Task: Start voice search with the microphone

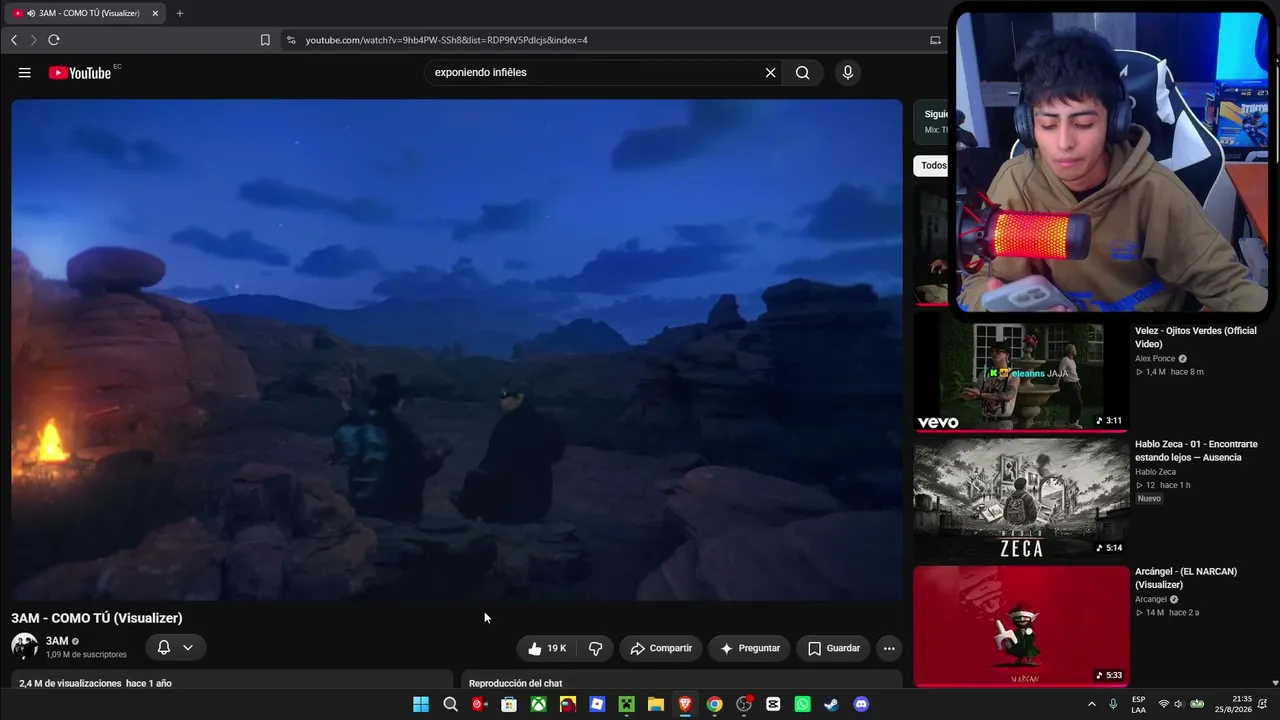Action: coord(848,73)
